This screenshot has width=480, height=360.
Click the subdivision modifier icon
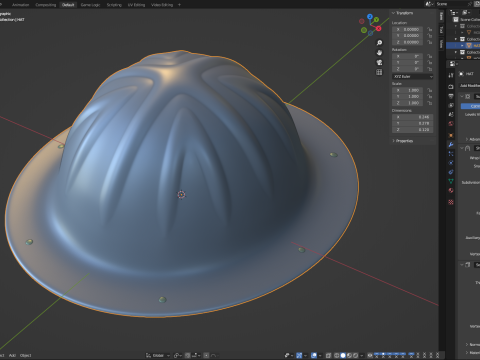tap(468, 96)
